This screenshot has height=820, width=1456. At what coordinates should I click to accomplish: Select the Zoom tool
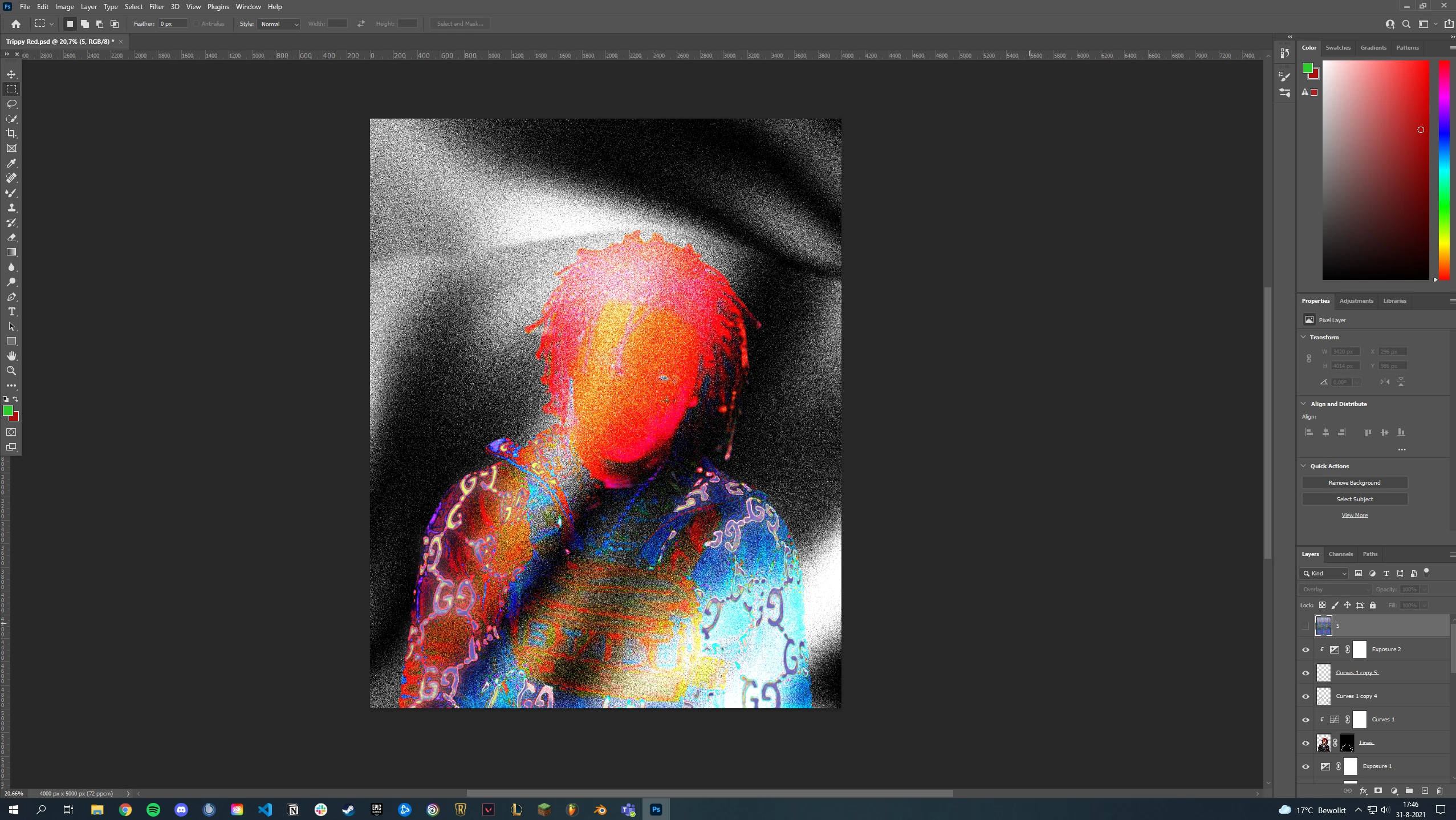click(11, 371)
